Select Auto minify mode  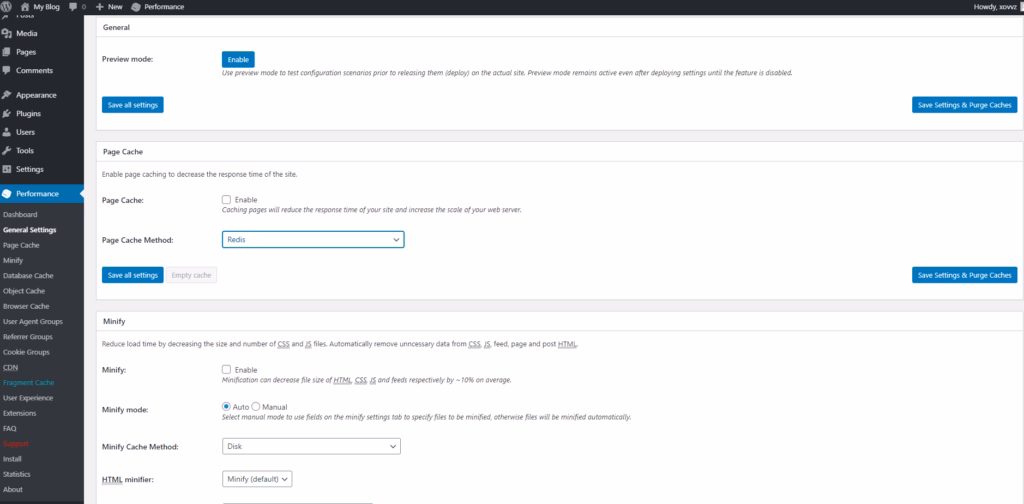click(227, 407)
